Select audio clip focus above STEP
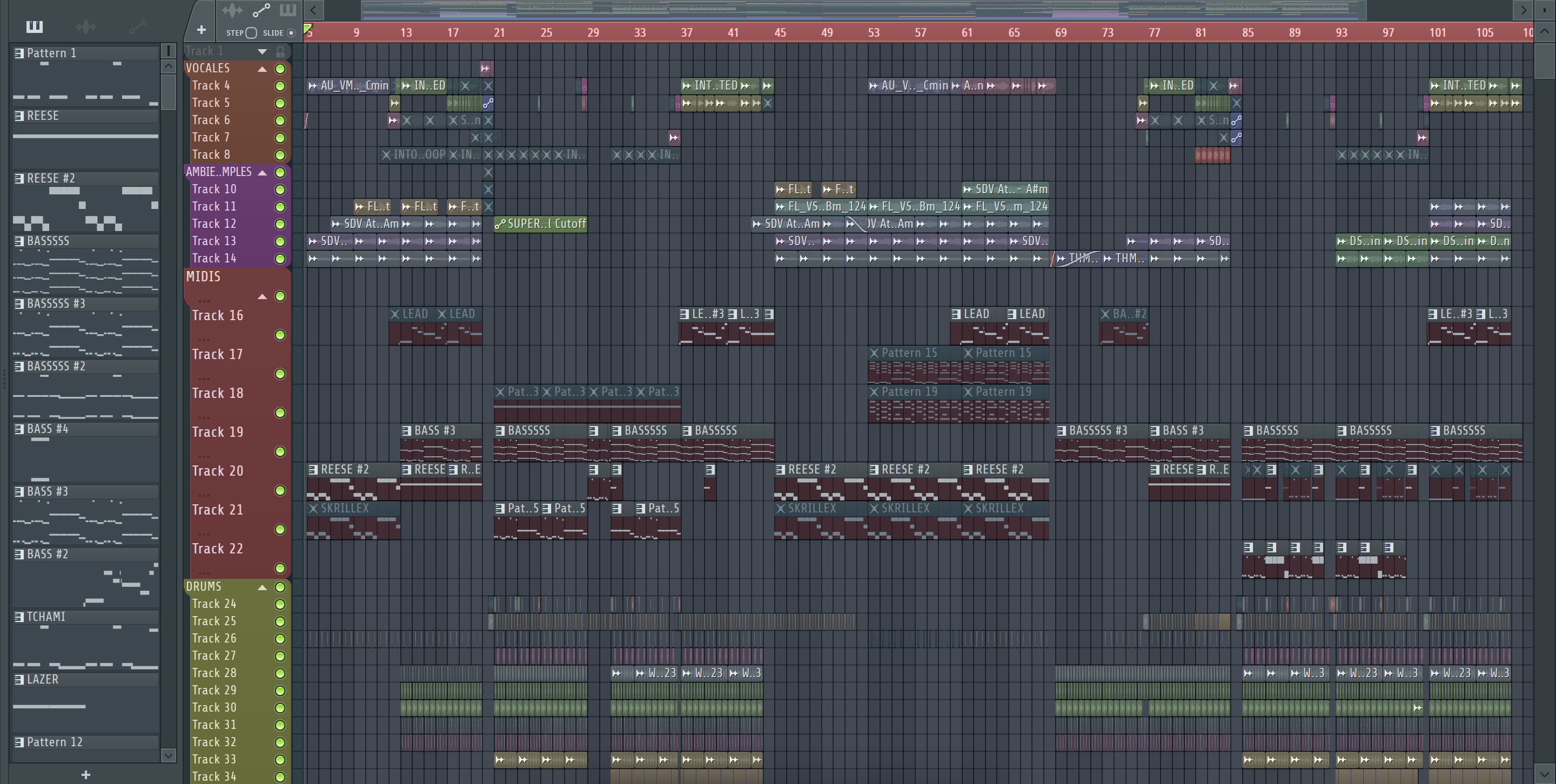 tap(231, 10)
